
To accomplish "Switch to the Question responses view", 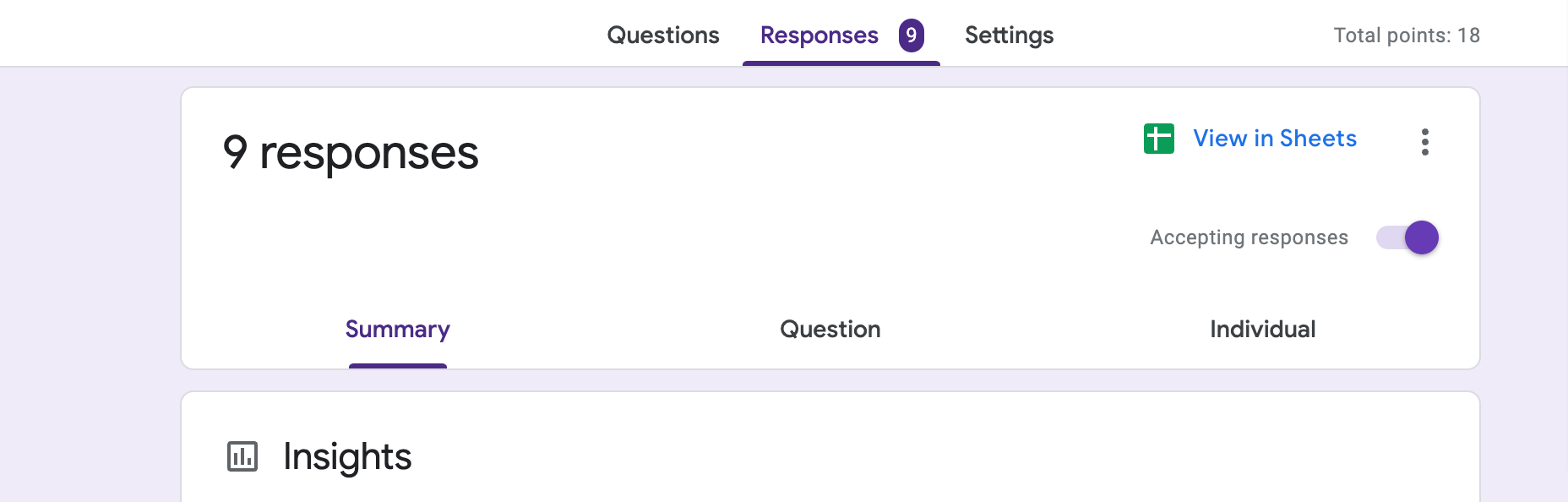I will [x=830, y=329].
